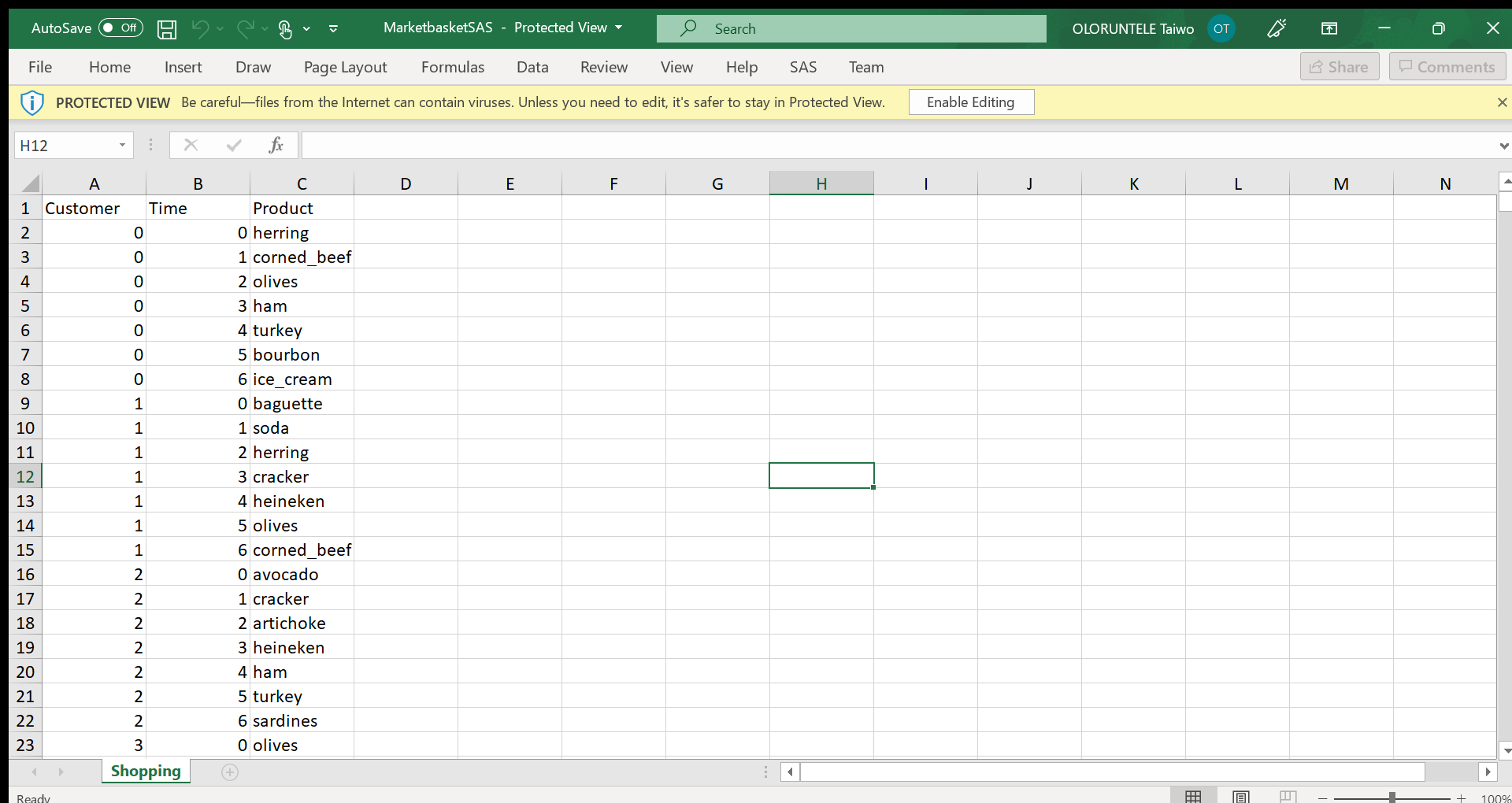The height and width of the screenshot is (803, 1512).
Task: Click the pen ink icon near the profile
Action: click(1277, 28)
